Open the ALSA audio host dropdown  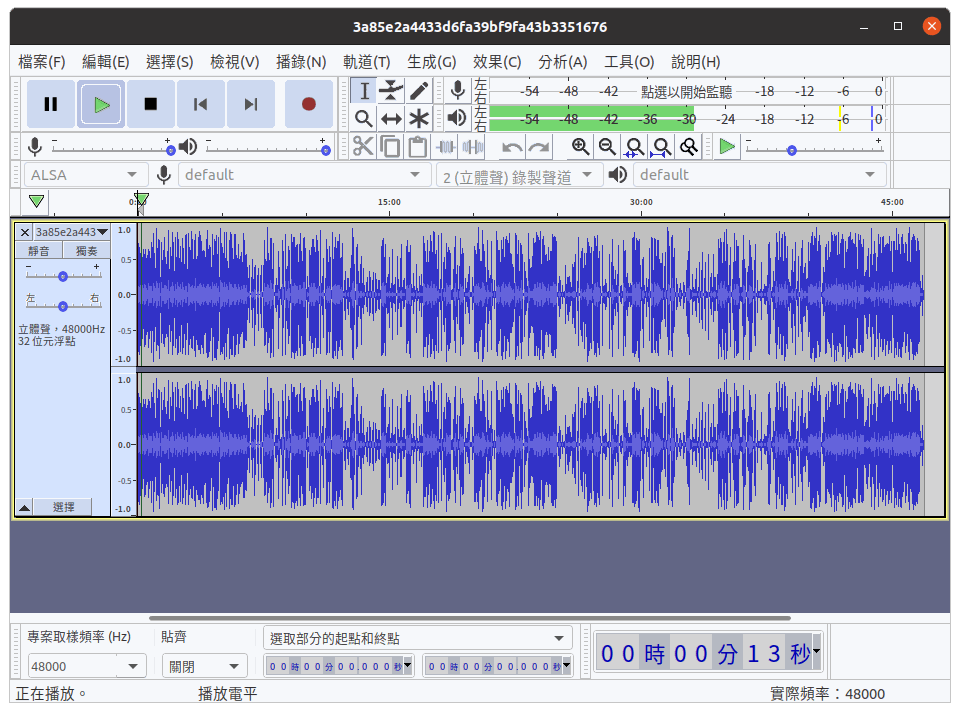85,175
